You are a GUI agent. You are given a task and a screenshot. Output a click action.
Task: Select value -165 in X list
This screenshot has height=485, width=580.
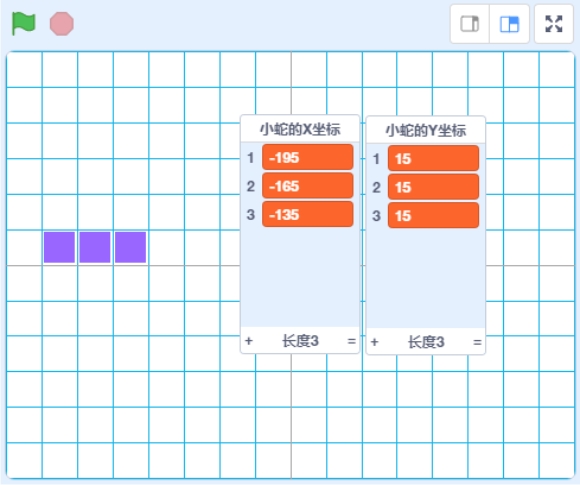point(307,186)
